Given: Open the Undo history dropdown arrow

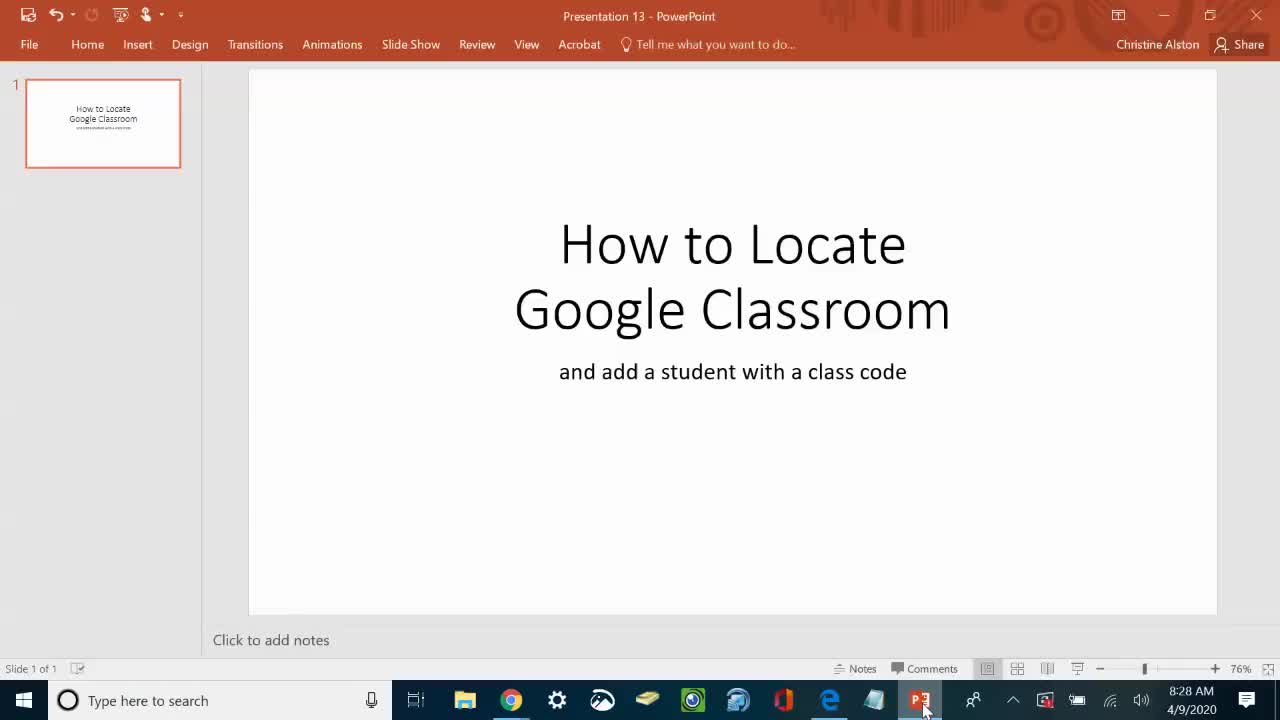Looking at the screenshot, I should [73, 15].
